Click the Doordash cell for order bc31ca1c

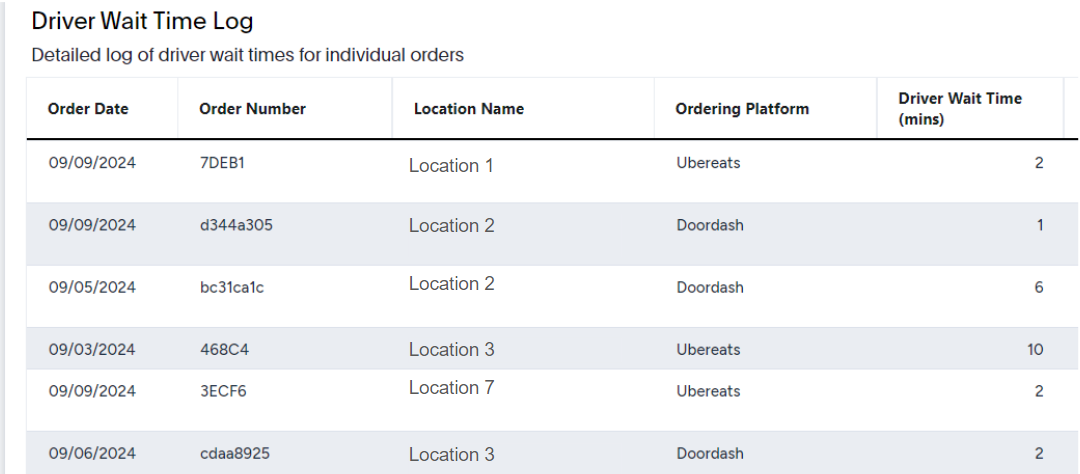710,287
